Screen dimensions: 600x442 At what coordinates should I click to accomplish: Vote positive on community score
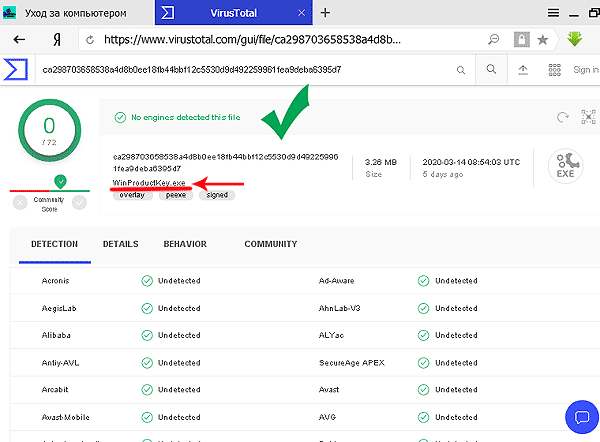click(x=79, y=202)
